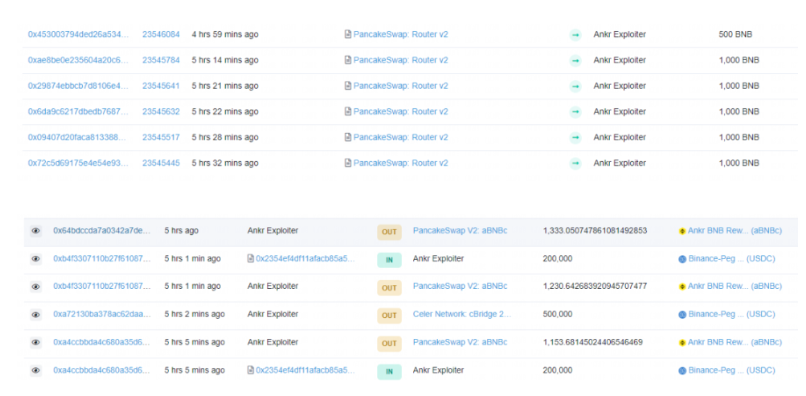Screen dimensions: 806x396
Task: Click eye icon in row with 1,230.642683920945707477
Action: (35, 286)
